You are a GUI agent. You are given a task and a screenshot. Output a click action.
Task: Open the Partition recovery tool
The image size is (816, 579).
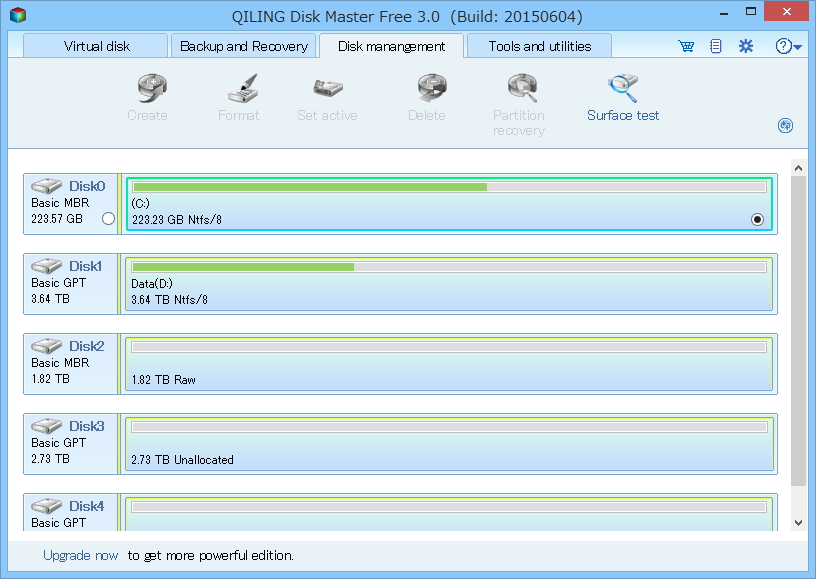518,95
